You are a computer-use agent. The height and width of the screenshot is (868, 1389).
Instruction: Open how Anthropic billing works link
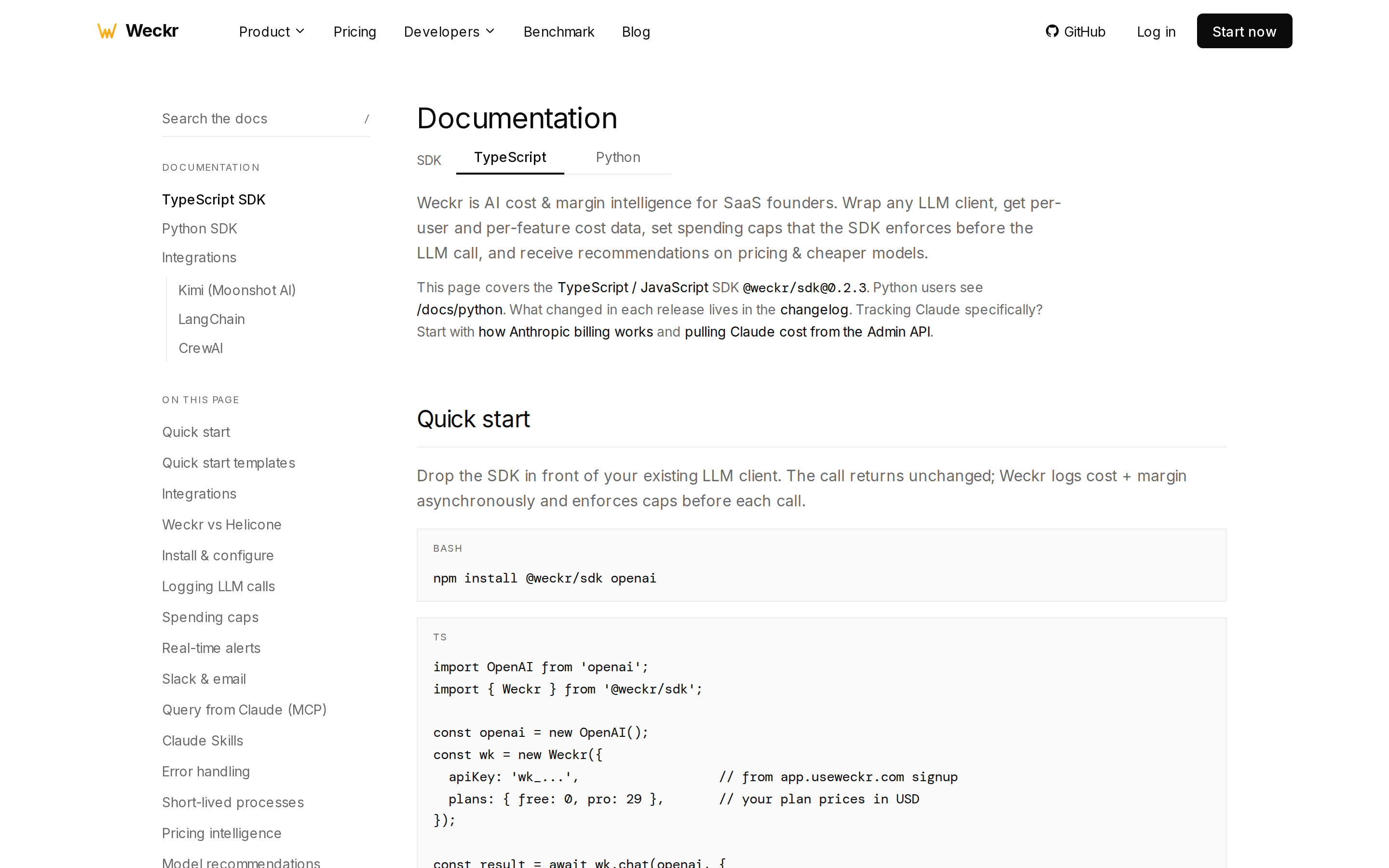565,332
